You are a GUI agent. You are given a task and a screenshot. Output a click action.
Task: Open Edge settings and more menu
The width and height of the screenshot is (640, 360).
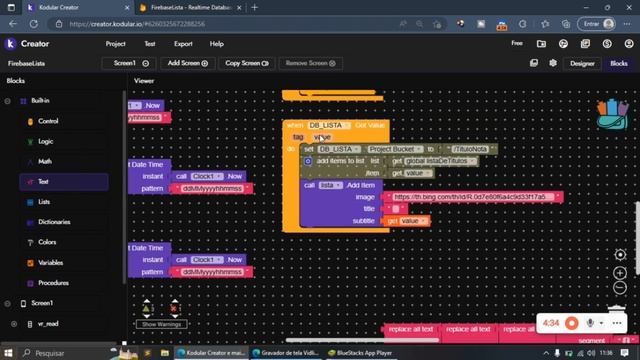pos(627,24)
